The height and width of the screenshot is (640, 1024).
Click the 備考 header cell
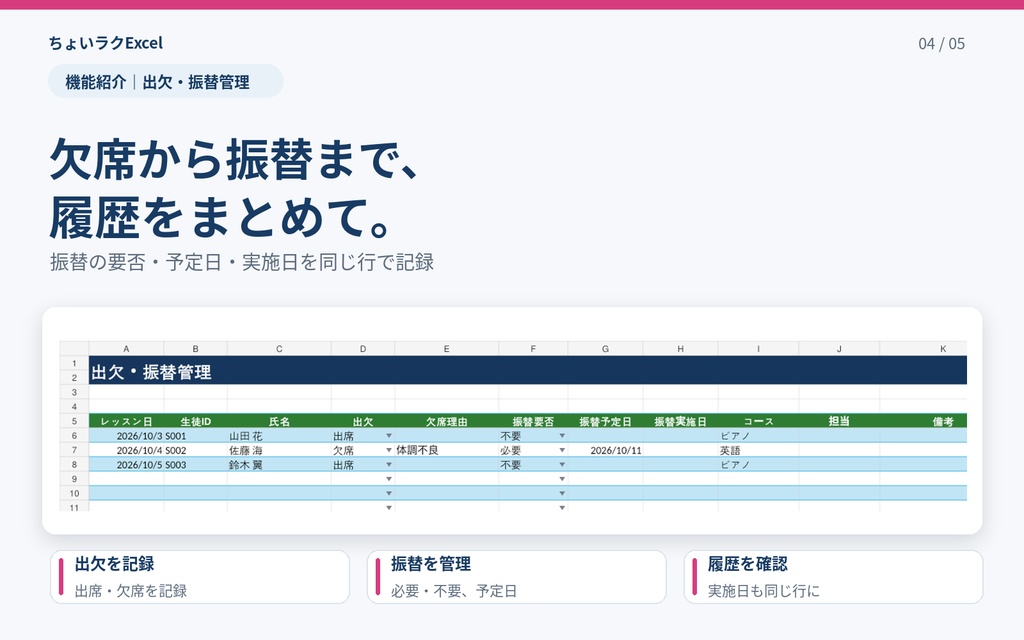[923, 421]
